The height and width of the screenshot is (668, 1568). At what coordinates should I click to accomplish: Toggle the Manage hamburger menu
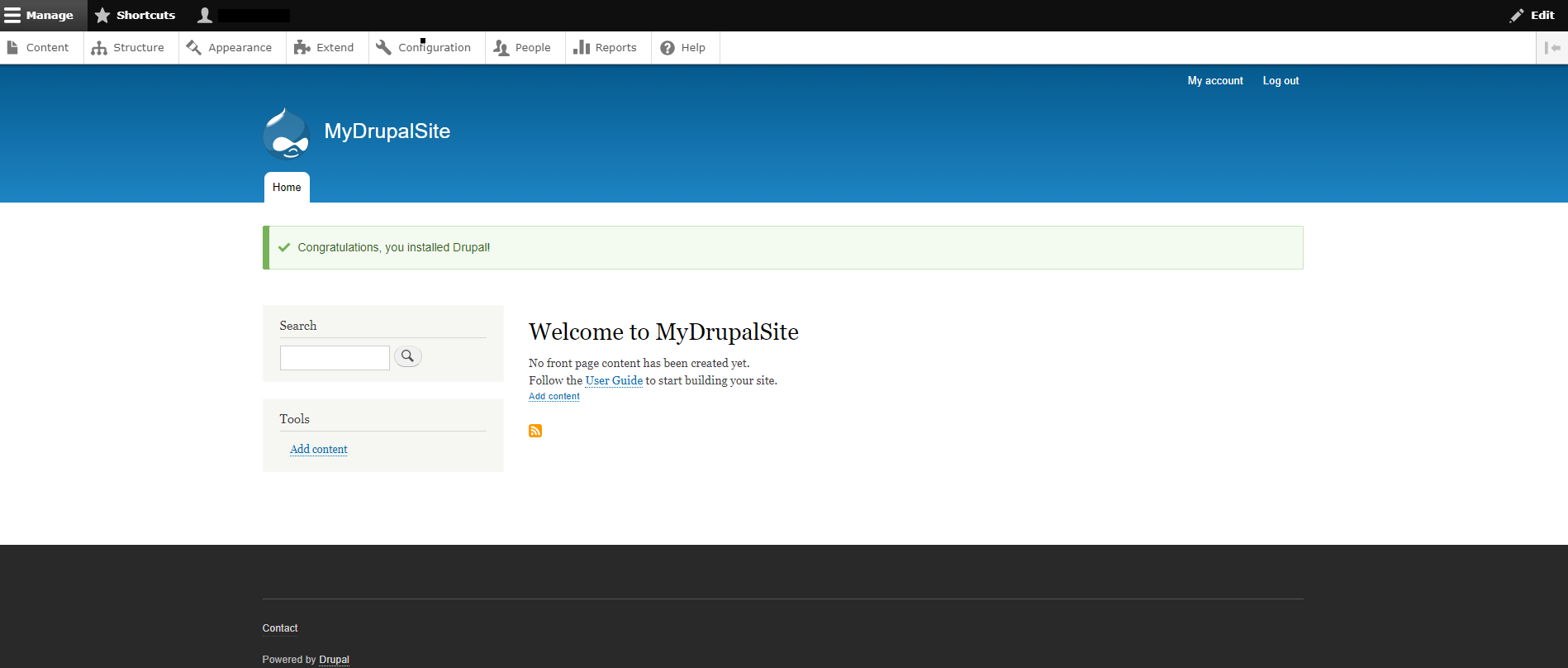point(40,16)
